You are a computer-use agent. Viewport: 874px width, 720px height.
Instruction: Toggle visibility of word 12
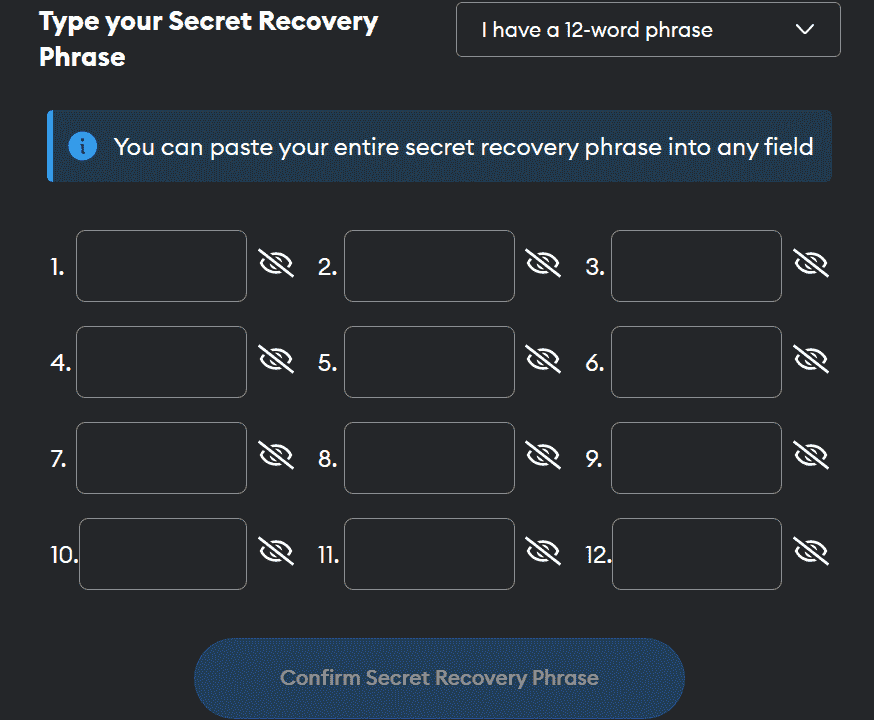pos(811,552)
